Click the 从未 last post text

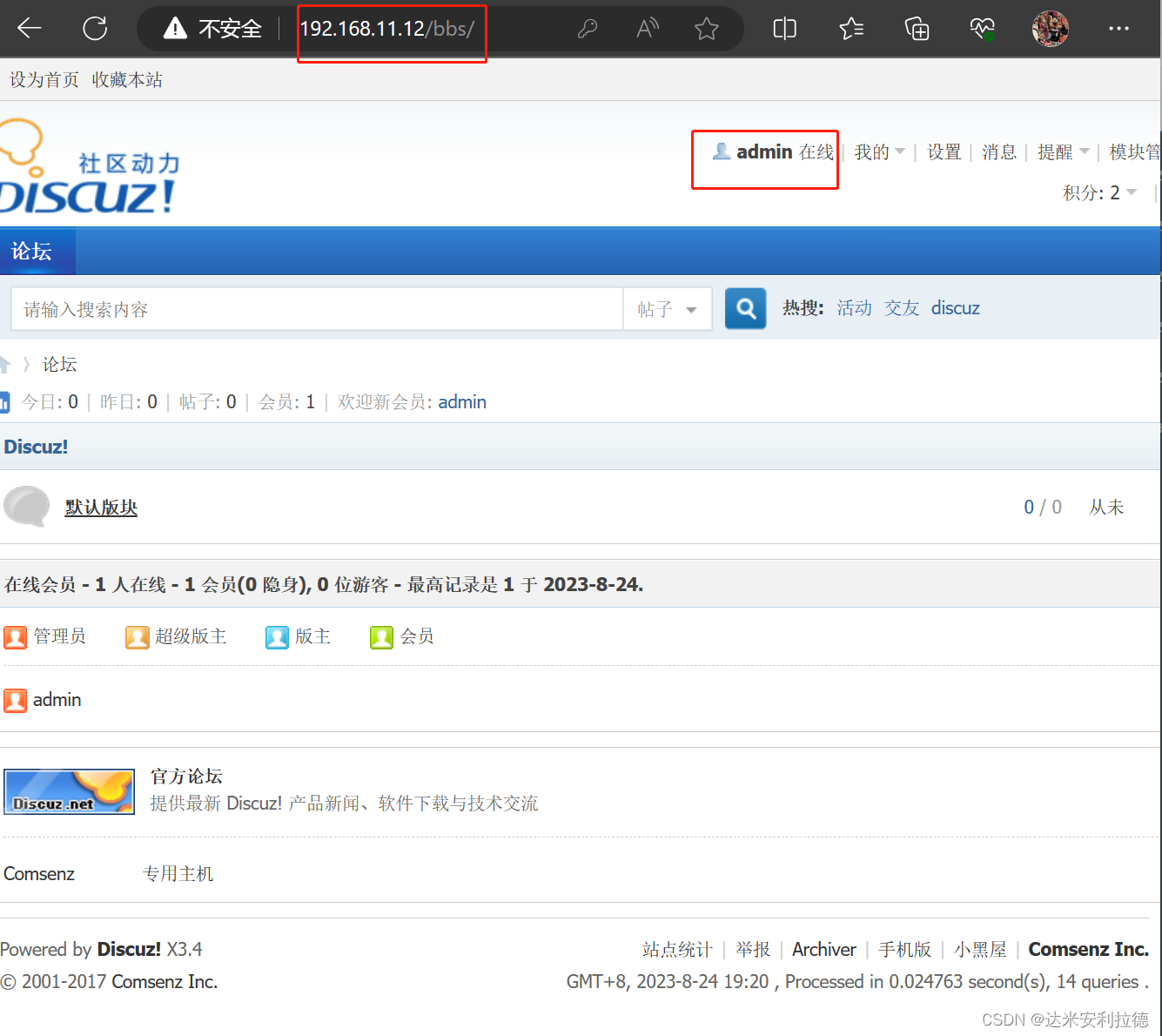point(1107,507)
